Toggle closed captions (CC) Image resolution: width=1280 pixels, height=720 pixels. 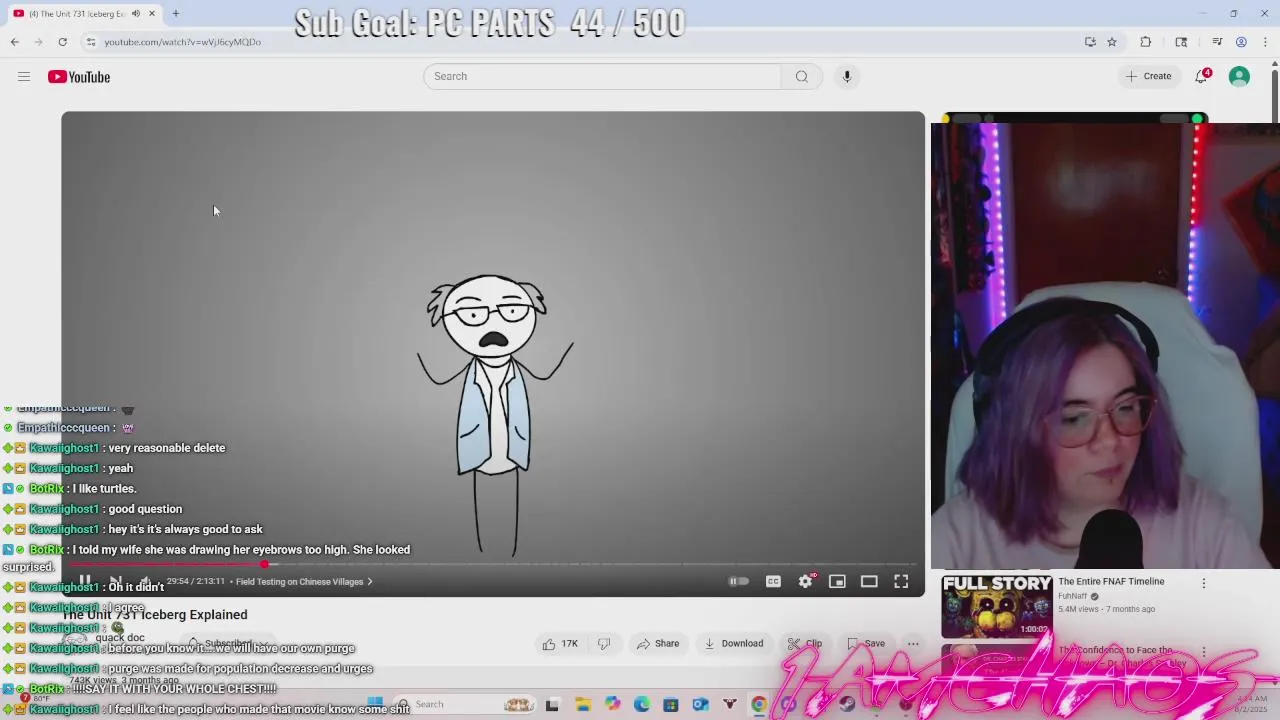click(773, 581)
